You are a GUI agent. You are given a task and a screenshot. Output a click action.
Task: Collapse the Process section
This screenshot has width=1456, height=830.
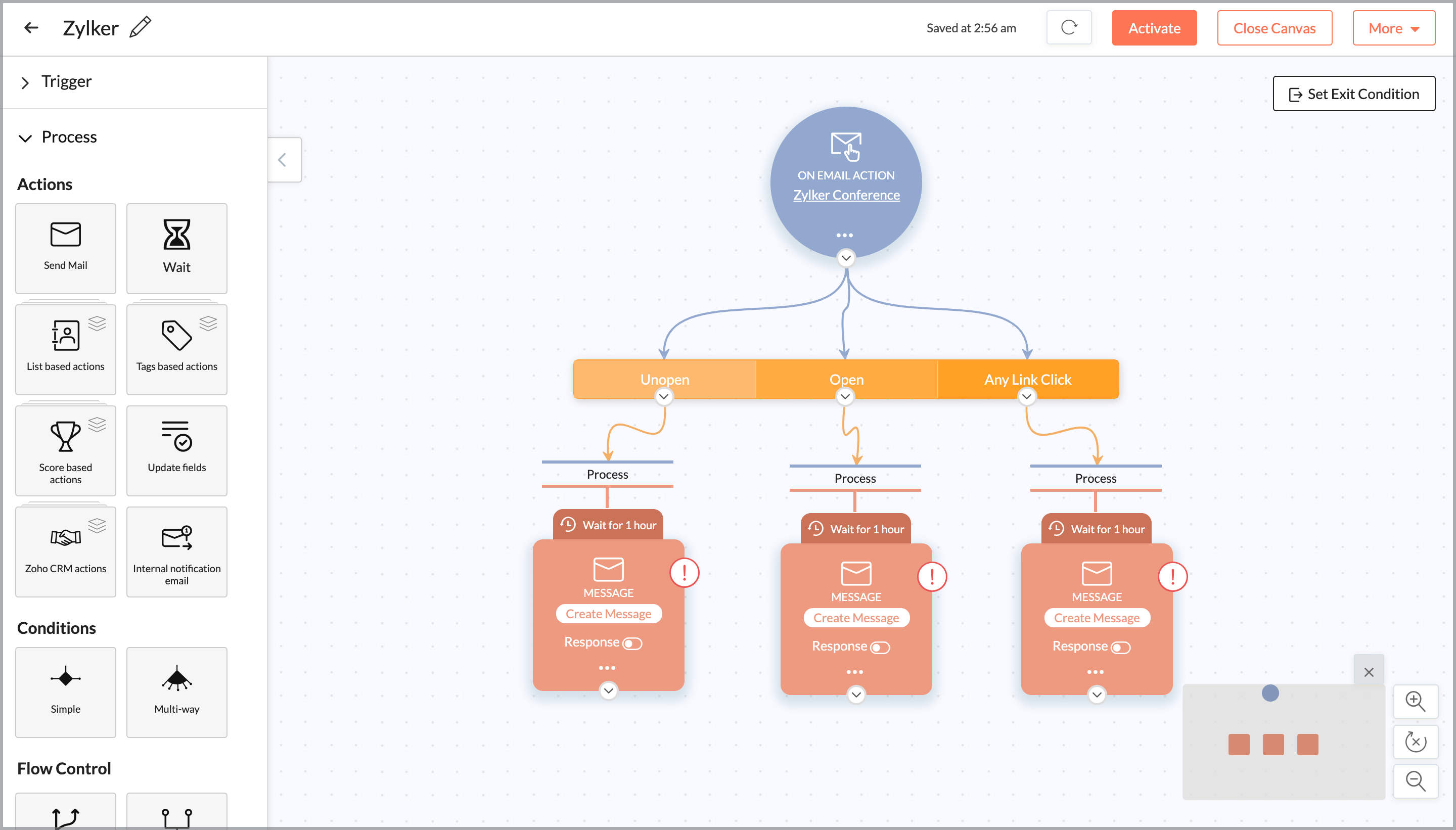point(25,138)
